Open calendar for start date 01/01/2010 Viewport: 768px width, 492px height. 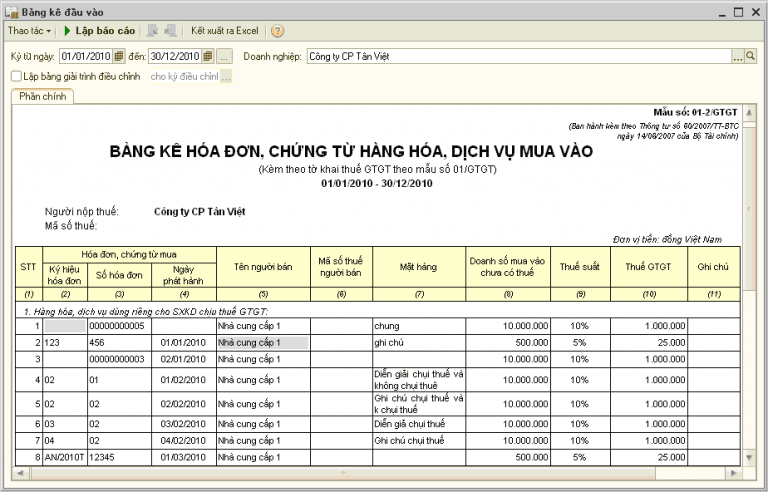click(x=119, y=56)
